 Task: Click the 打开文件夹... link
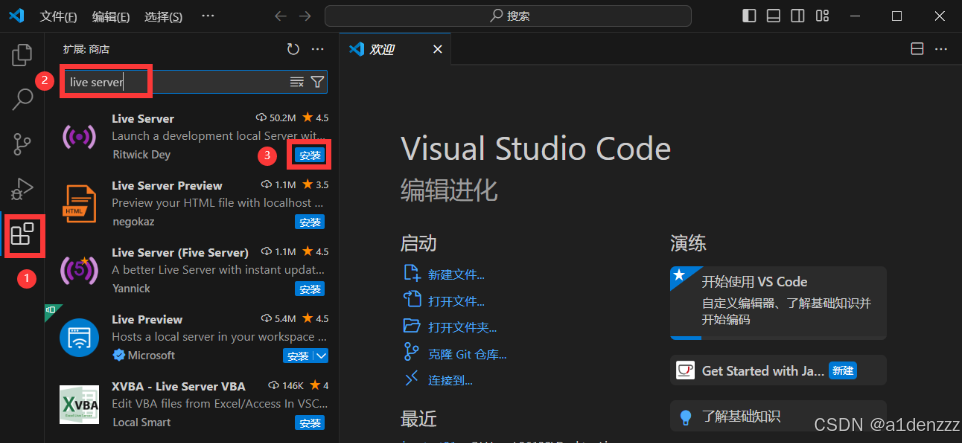(462, 328)
